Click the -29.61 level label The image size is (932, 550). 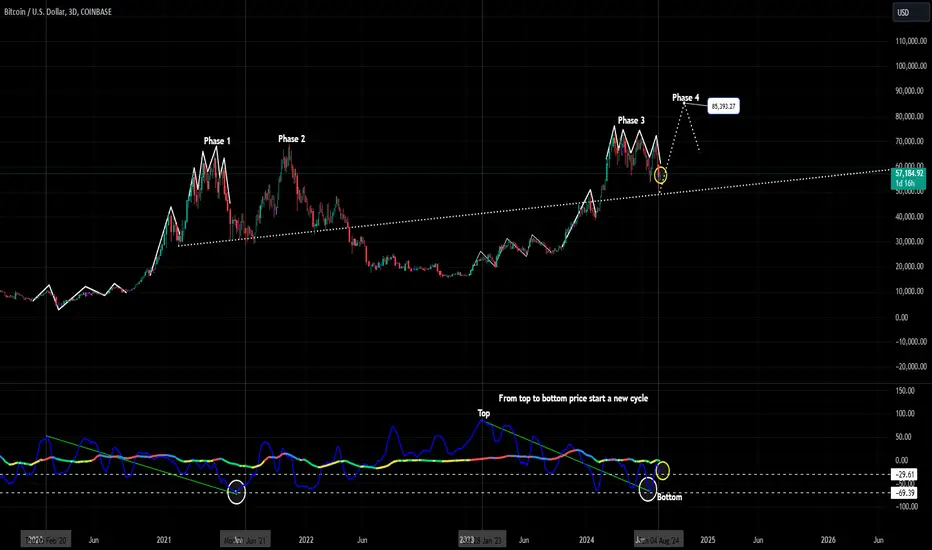pos(905,474)
